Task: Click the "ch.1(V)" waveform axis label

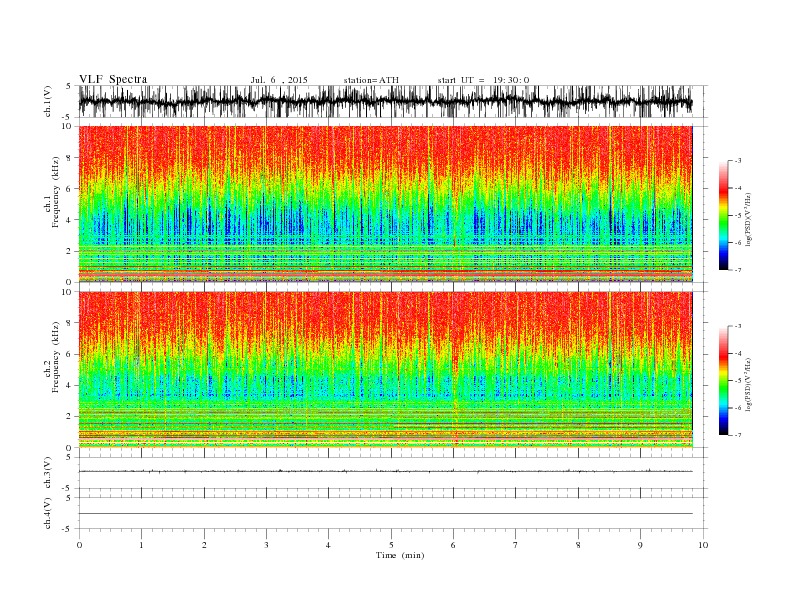Action: point(48,101)
